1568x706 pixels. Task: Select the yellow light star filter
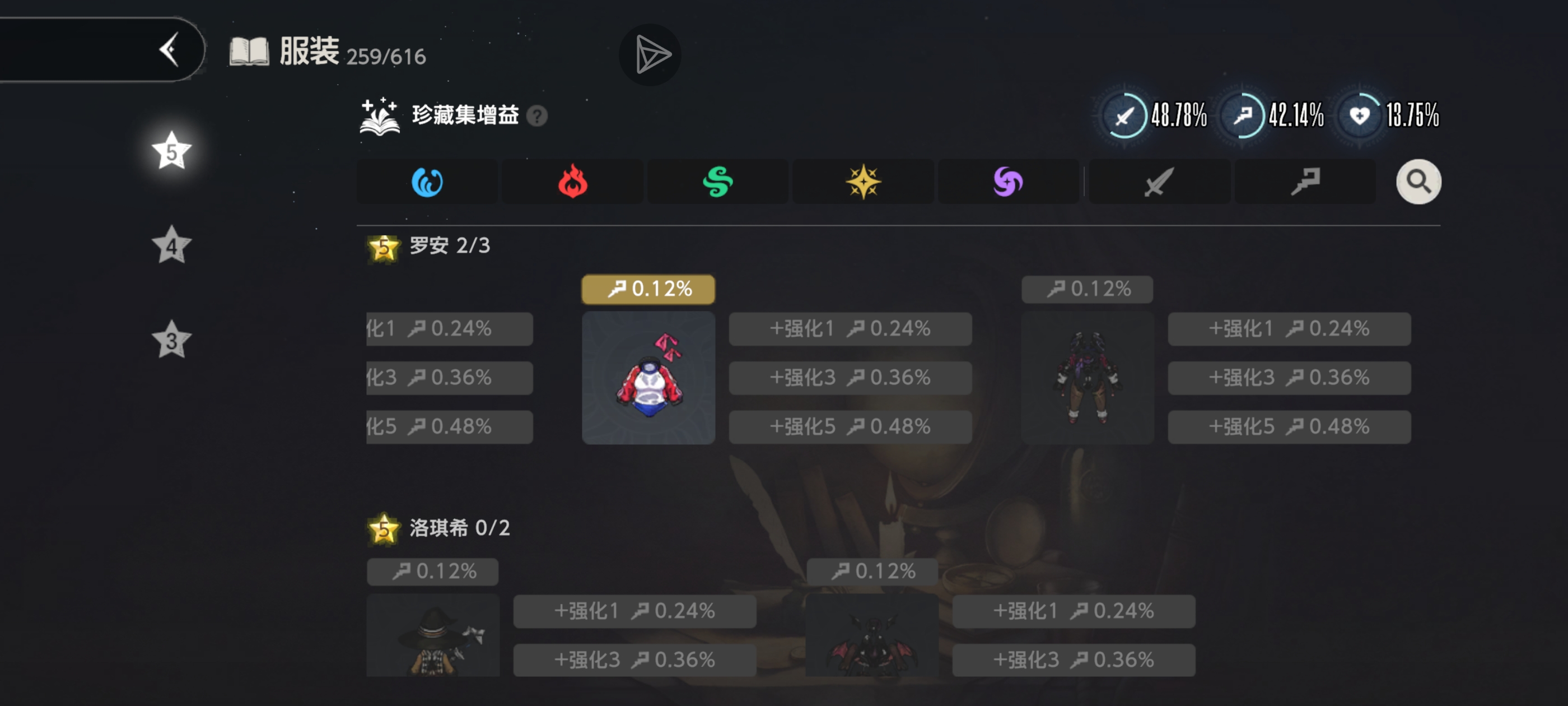click(x=863, y=182)
